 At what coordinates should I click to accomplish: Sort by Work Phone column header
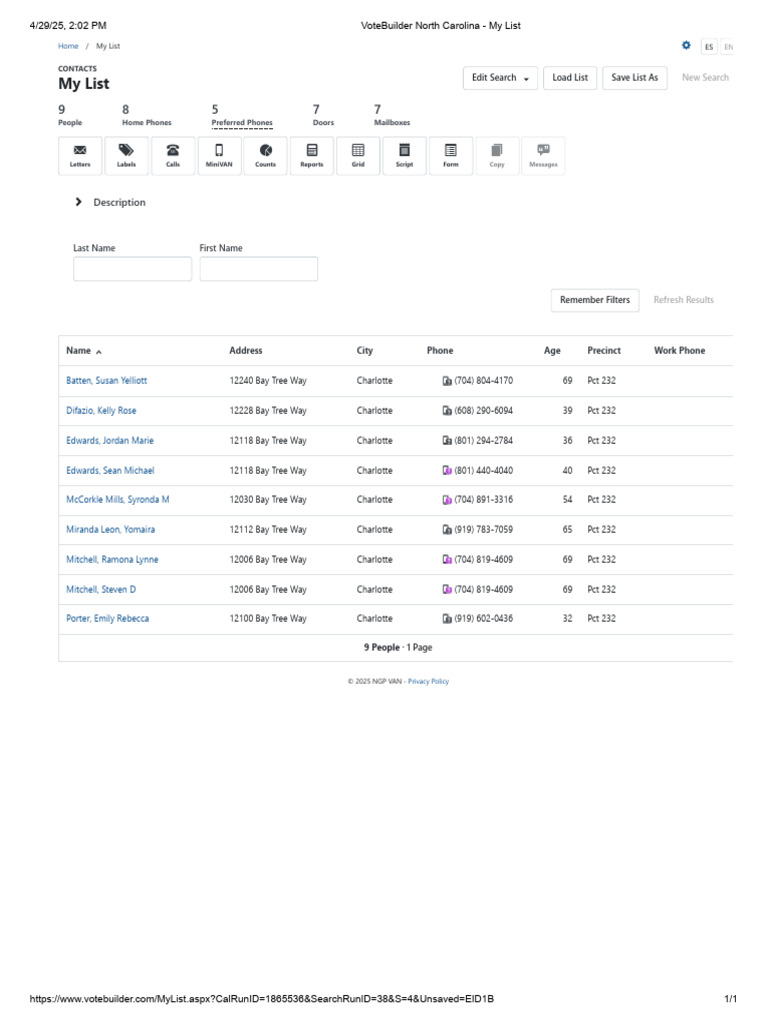[679, 351]
